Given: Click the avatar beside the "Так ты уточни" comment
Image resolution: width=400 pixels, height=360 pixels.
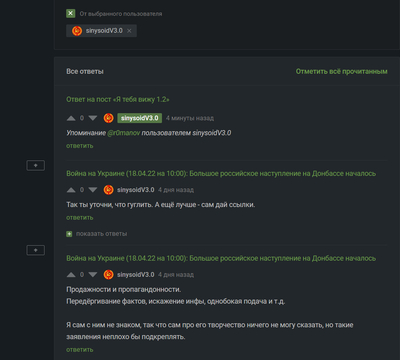Looking at the screenshot, I should pos(108,190).
